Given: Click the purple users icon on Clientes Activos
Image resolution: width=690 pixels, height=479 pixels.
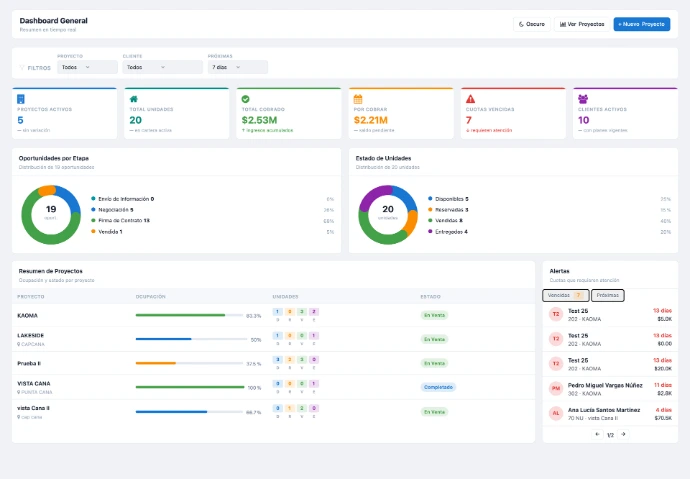Looking at the screenshot, I should pyautogui.click(x=583, y=99).
